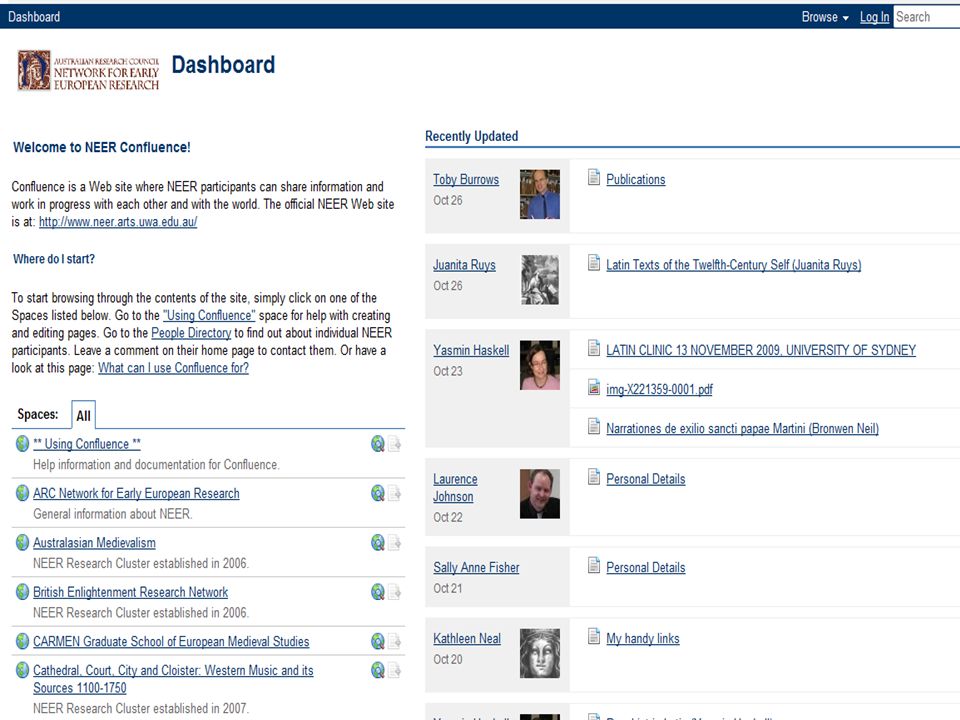
Task: Open Kathleen Neal profile link
Action: pos(467,639)
